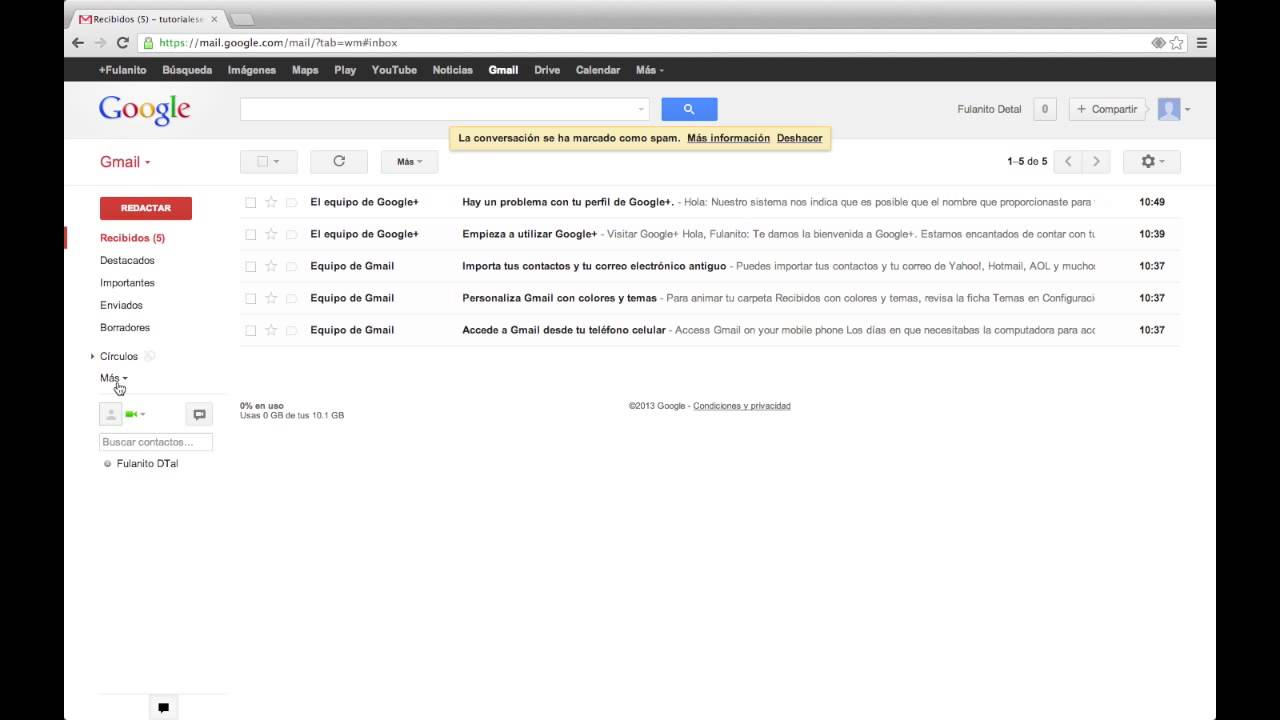Open the Gmail dropdown beside the logo
This screenshot has height=720, width=1280.
[125, 162]
